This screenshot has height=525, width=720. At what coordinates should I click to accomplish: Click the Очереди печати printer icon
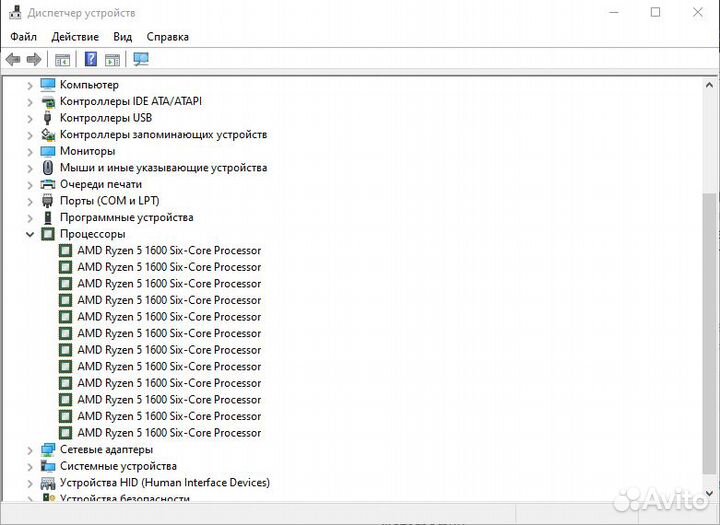(x=48, y=184)
